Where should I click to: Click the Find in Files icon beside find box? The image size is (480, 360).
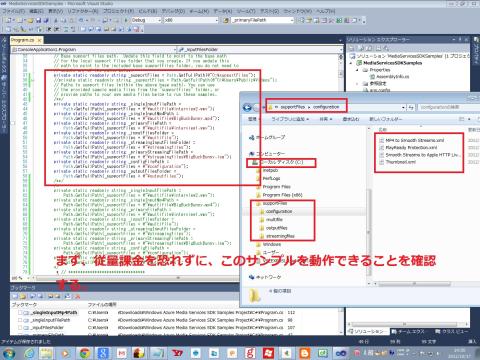(226, 20)
